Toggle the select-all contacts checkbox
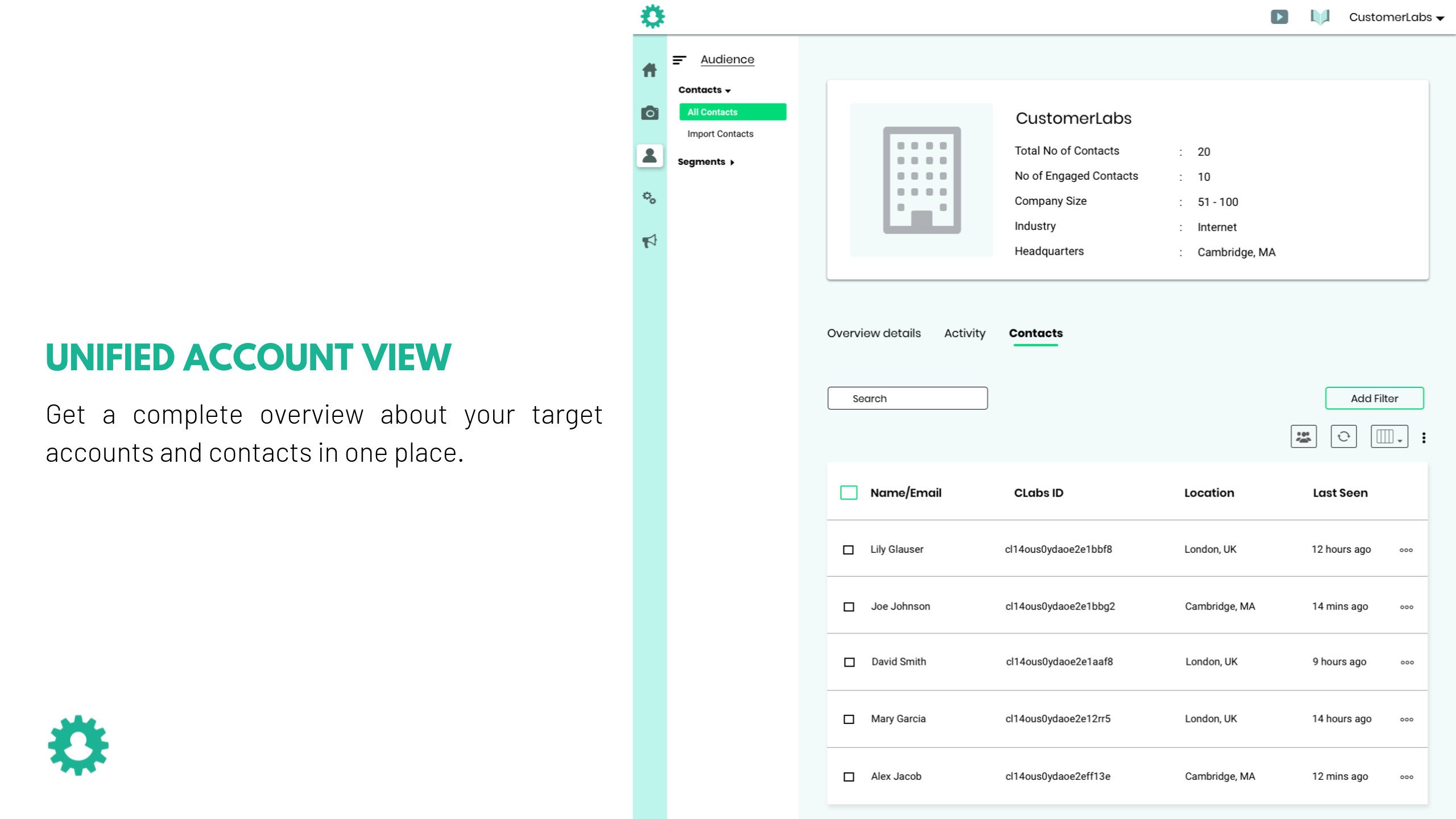This screenshot has height=819, width=1456. pyautogui.click(x=849, y=493)
